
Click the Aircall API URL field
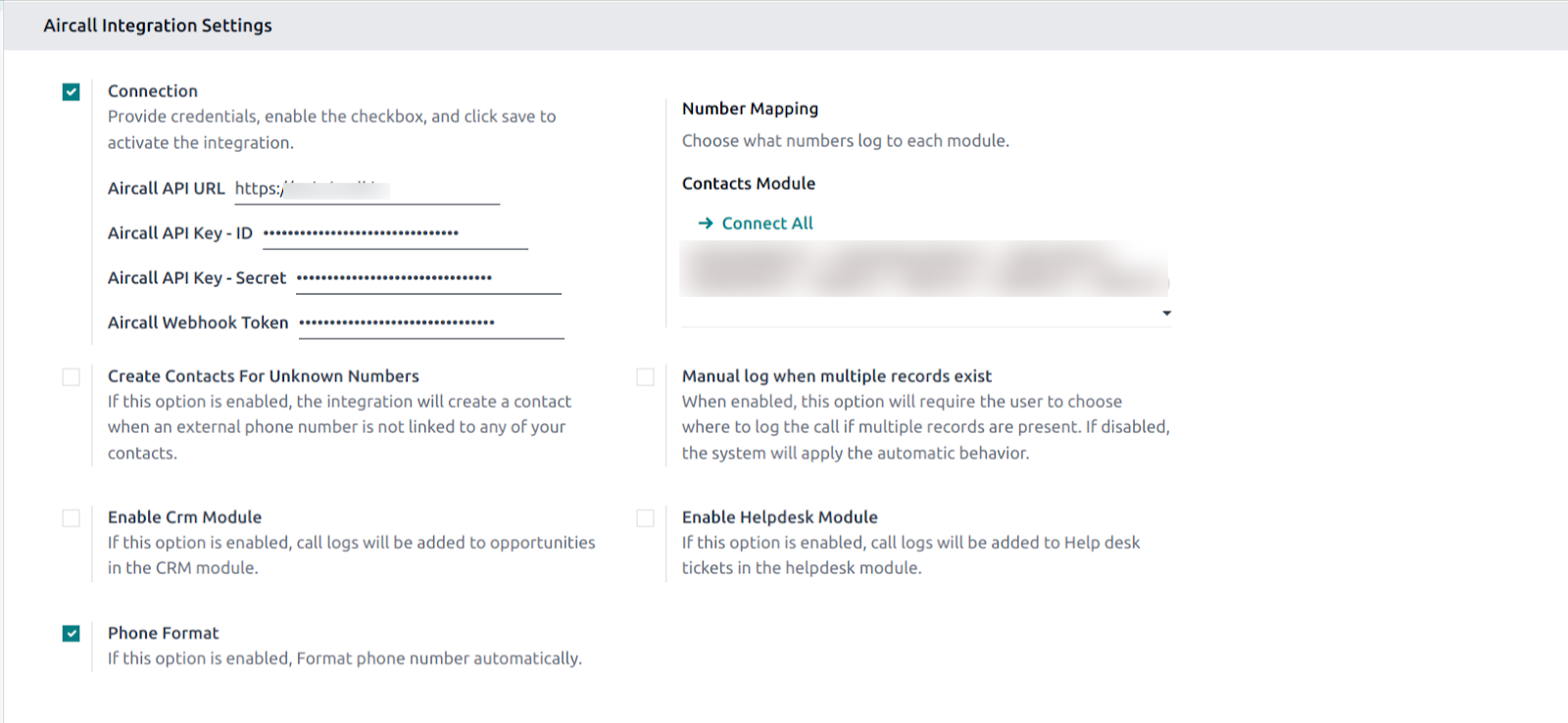(367, 189)
